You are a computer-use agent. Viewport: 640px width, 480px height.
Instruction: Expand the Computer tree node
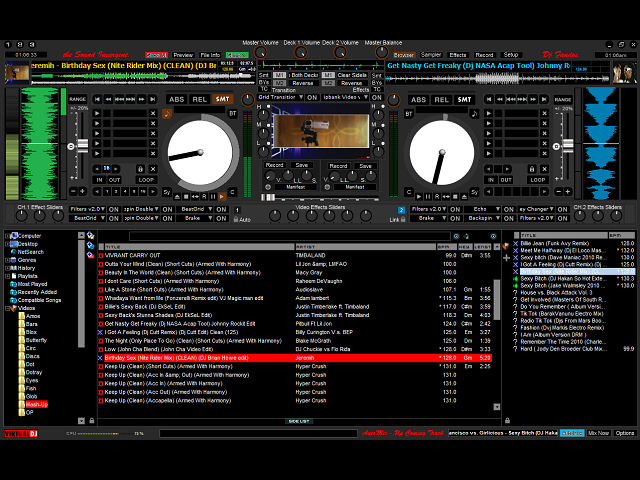pyautogui.click(x=7, y=236)
